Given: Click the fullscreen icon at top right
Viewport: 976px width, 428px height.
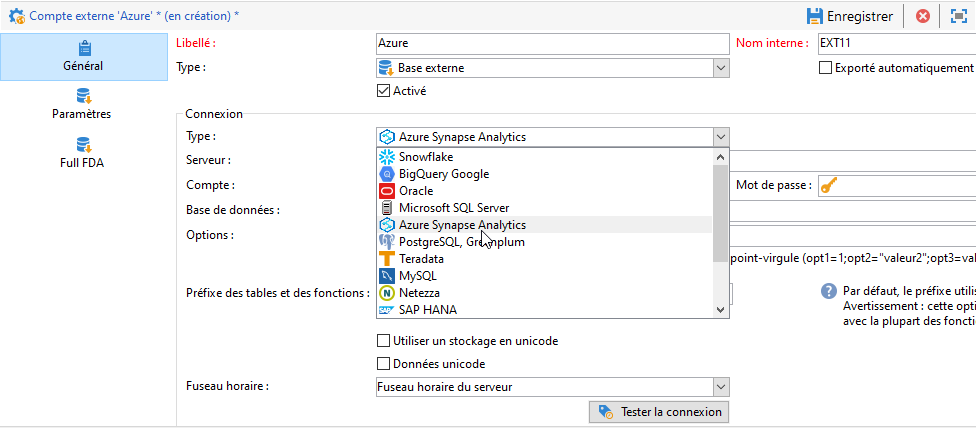Looking at the screenshot, I should 958,16.
